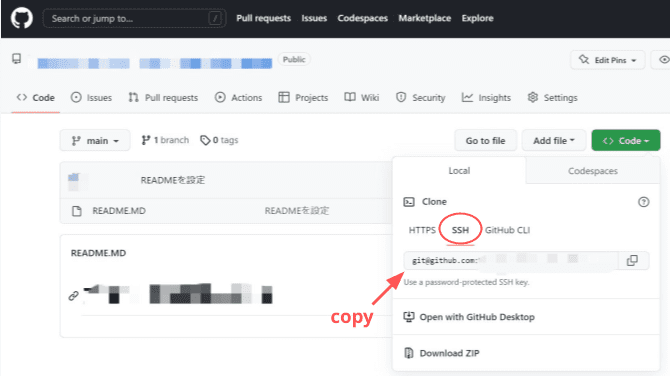This screenshot has height=376, width=670.
Task: Go to Codespaces in the top header
Action: (362, 18)
